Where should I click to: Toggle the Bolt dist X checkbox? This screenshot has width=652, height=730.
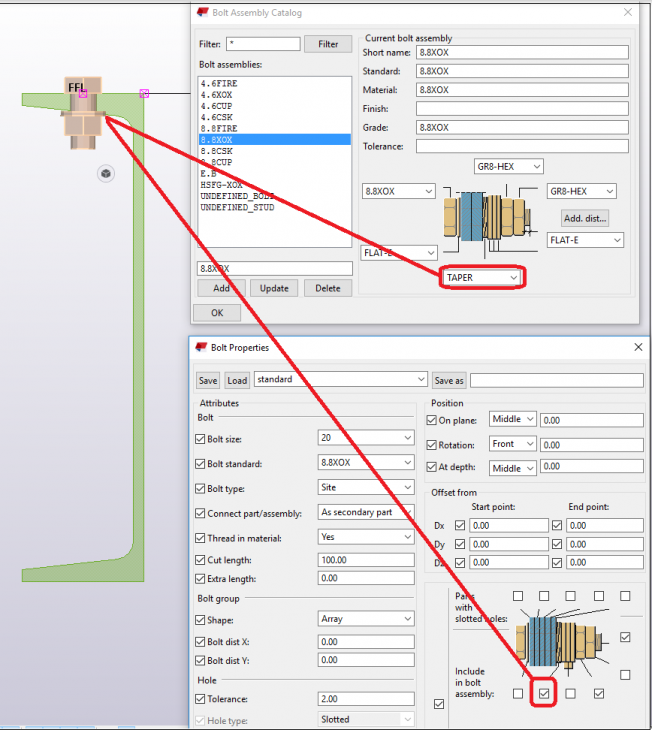200,642
